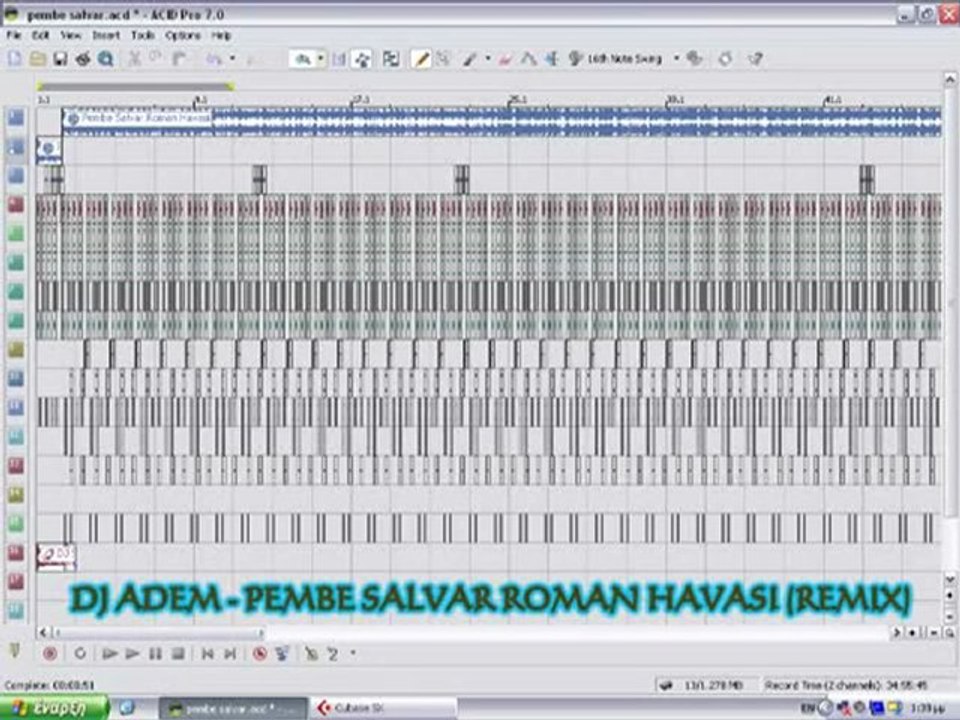Open the Windows Start button
960x720 pixels.
pos(54,708)
